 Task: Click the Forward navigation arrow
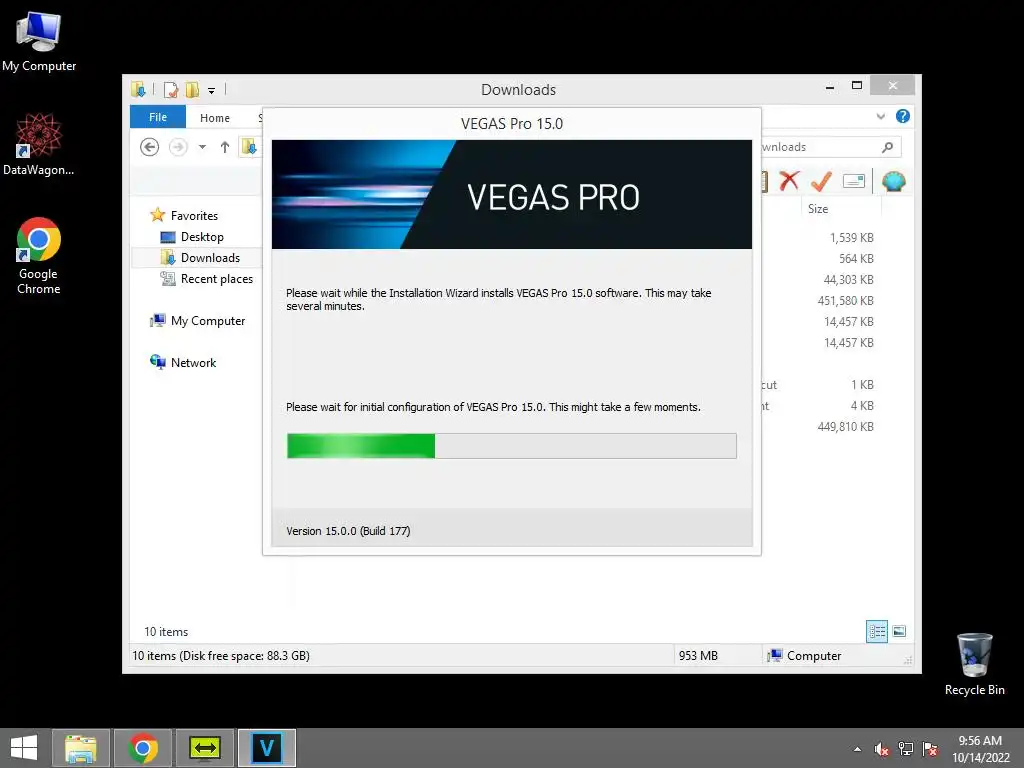coord(178,147)
